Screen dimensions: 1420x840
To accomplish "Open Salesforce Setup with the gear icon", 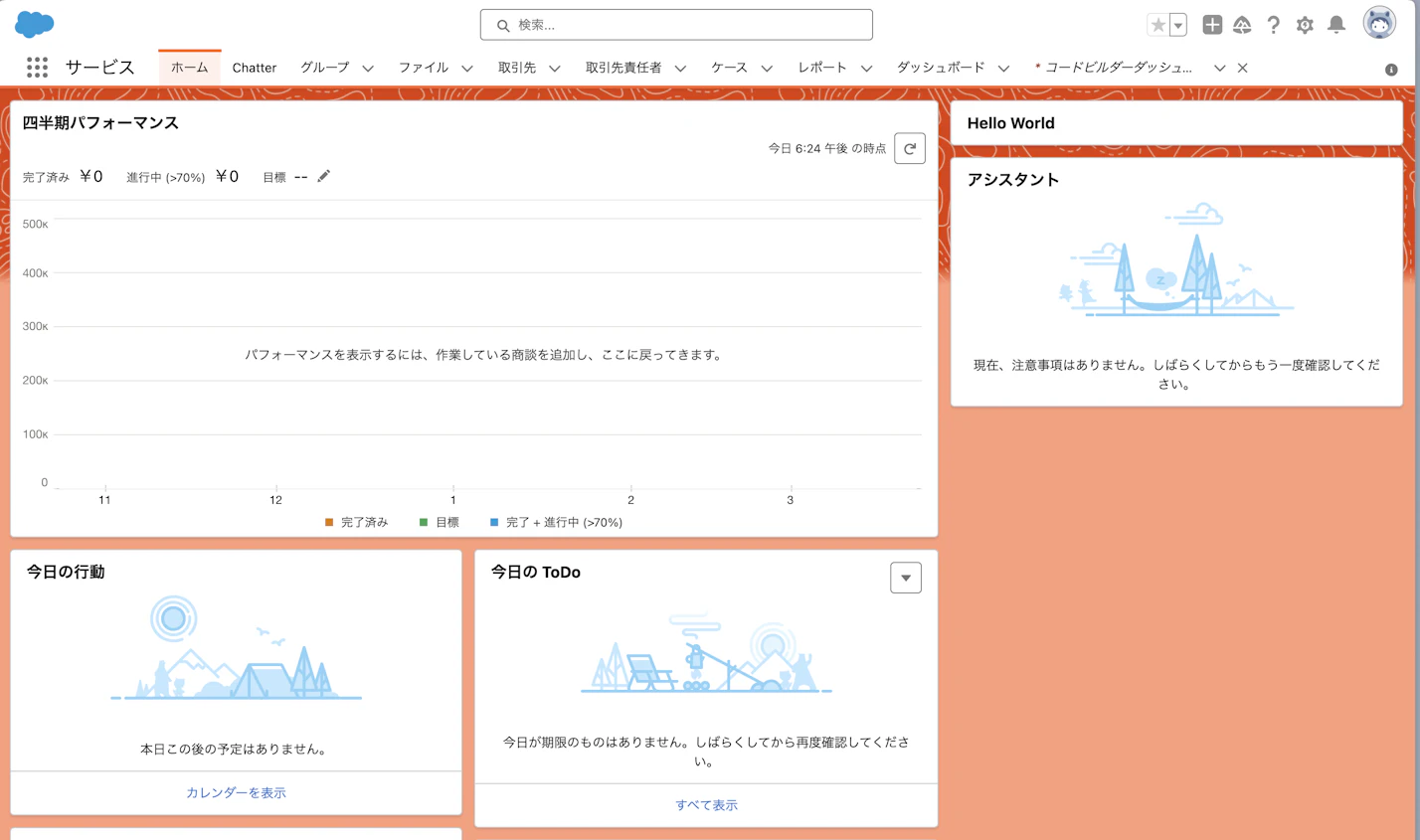I will (x=1305, y=25).
